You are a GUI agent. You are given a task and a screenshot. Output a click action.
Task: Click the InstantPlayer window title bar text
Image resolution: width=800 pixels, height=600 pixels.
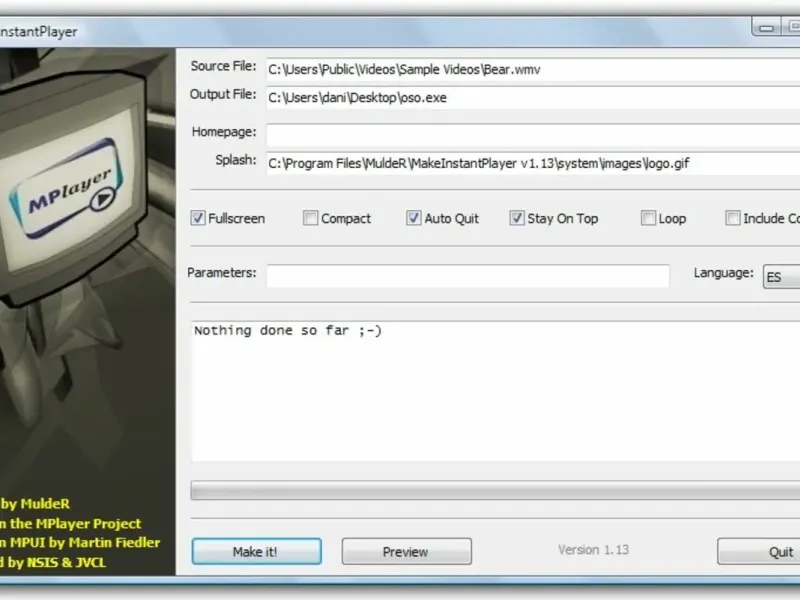tap(39, 32)
